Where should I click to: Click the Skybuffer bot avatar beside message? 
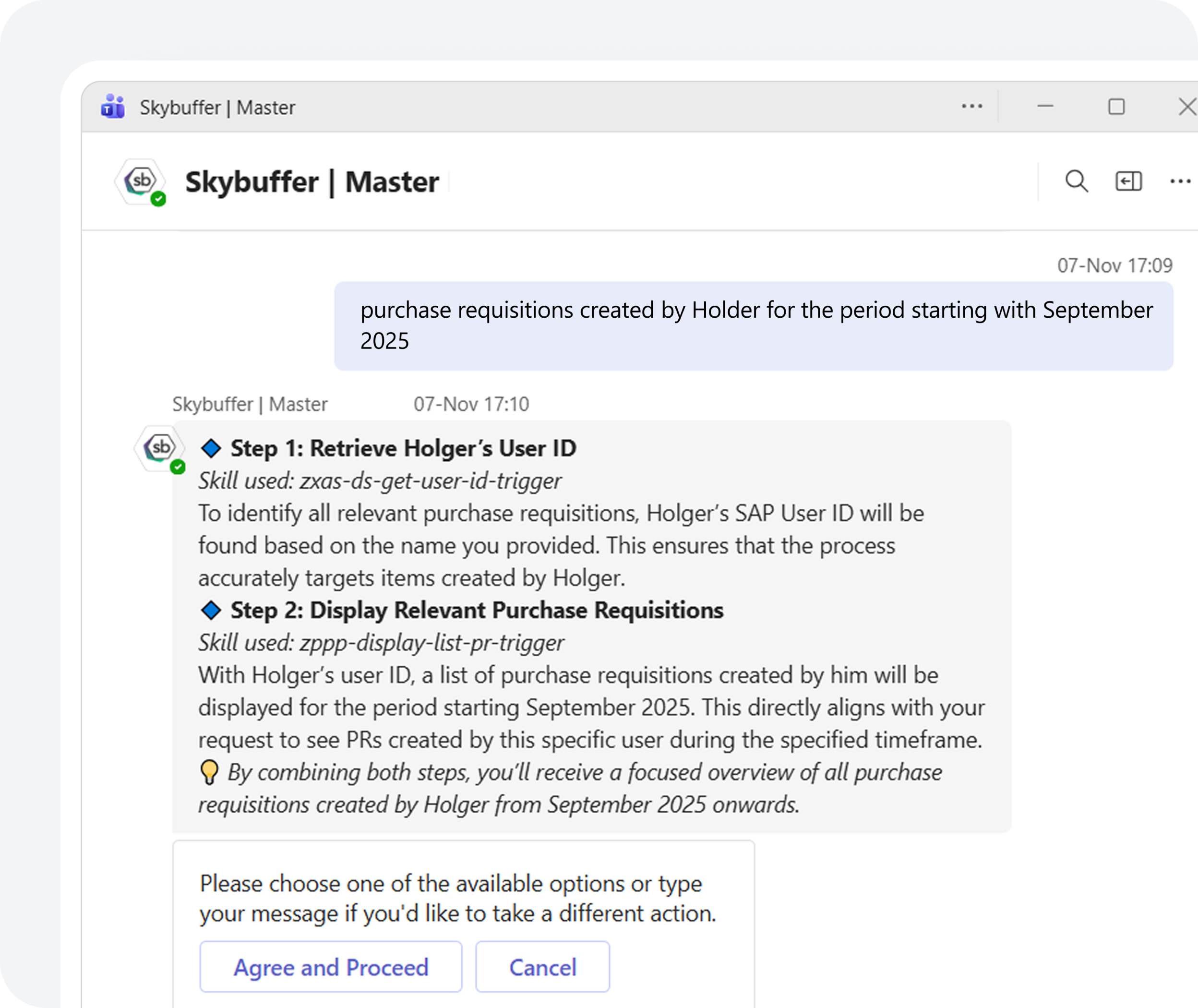pyautogui.click(x=160, y=449)
